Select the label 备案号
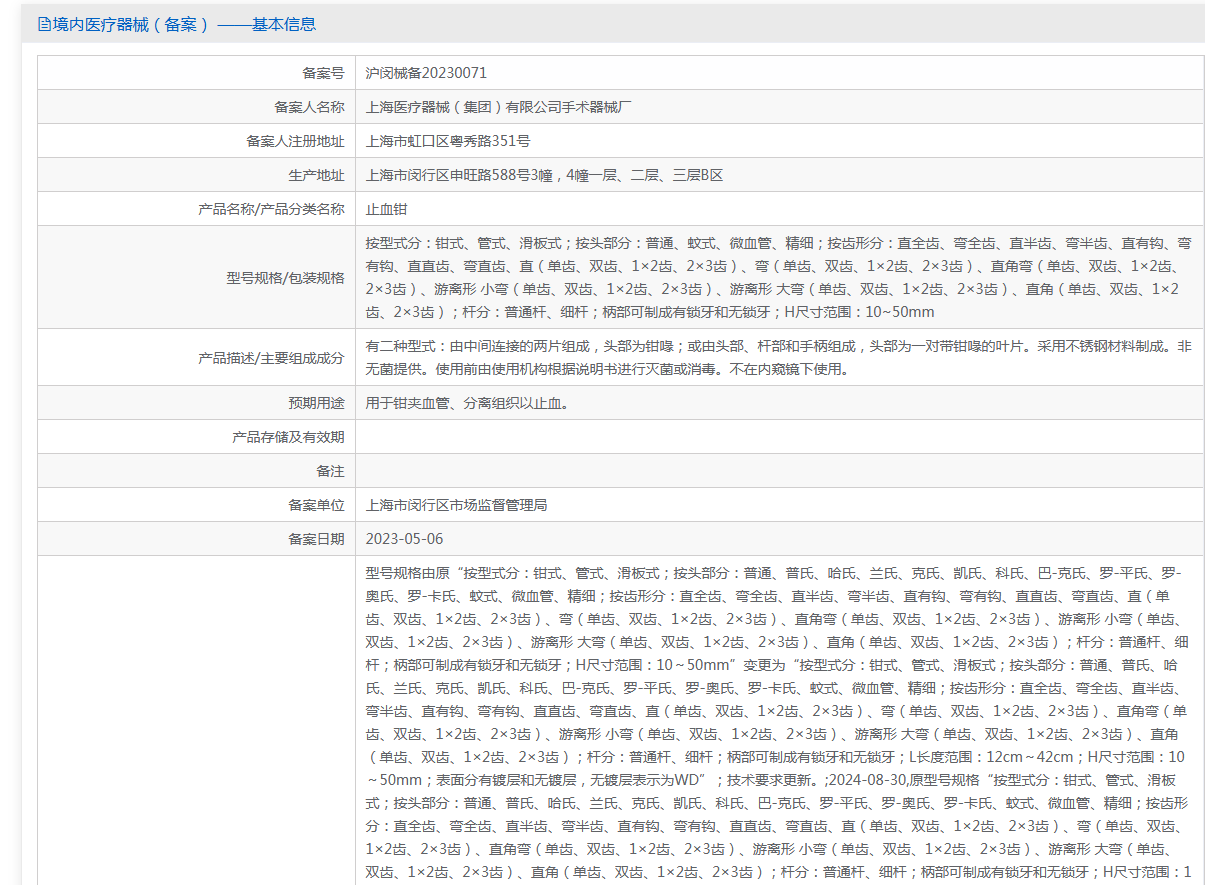This screenshot has width=1205, height=885. pyautogui.click(x=323, y=73)
